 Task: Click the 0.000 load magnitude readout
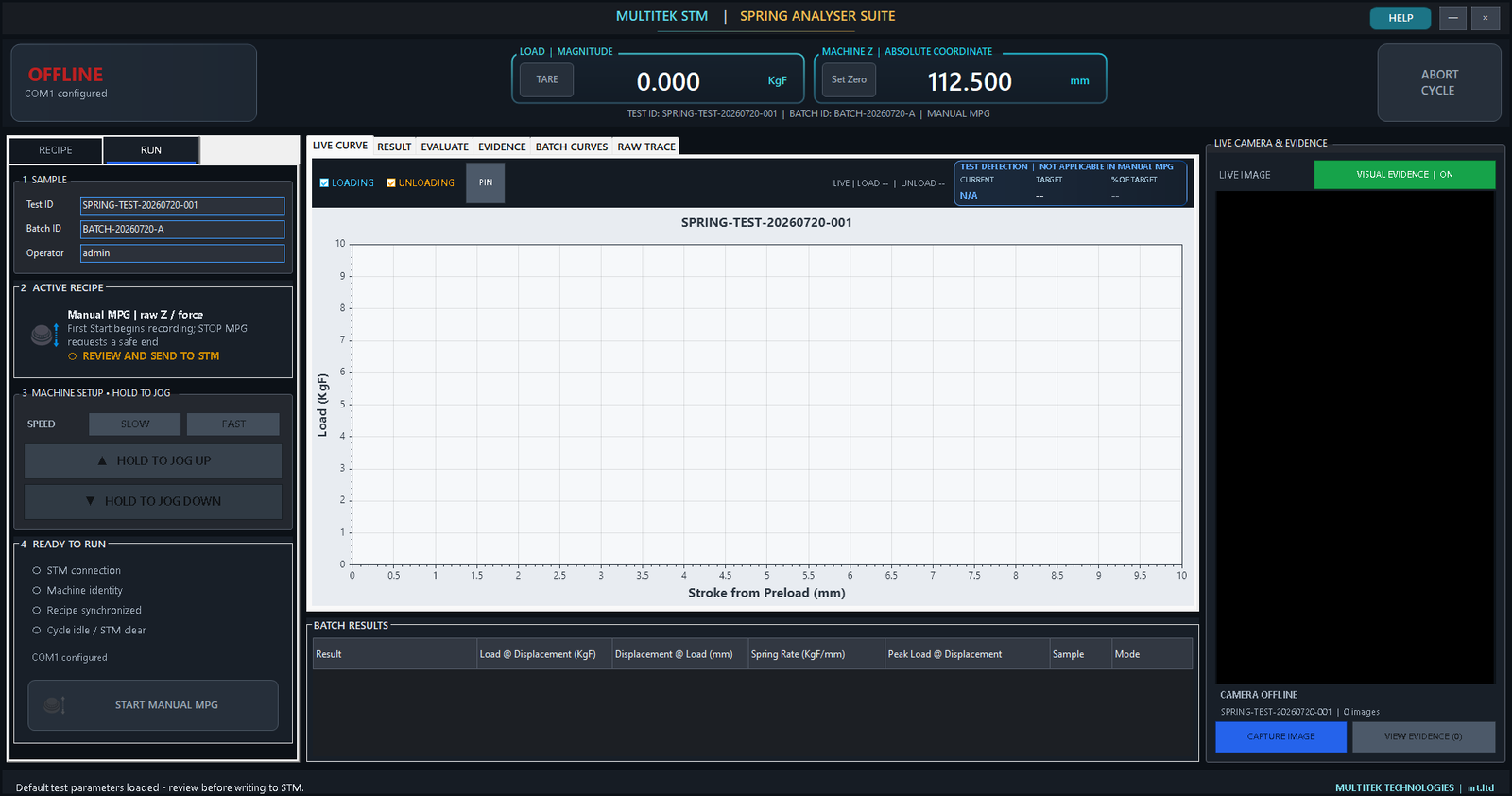pyautogui.click(x=668, y=82)
